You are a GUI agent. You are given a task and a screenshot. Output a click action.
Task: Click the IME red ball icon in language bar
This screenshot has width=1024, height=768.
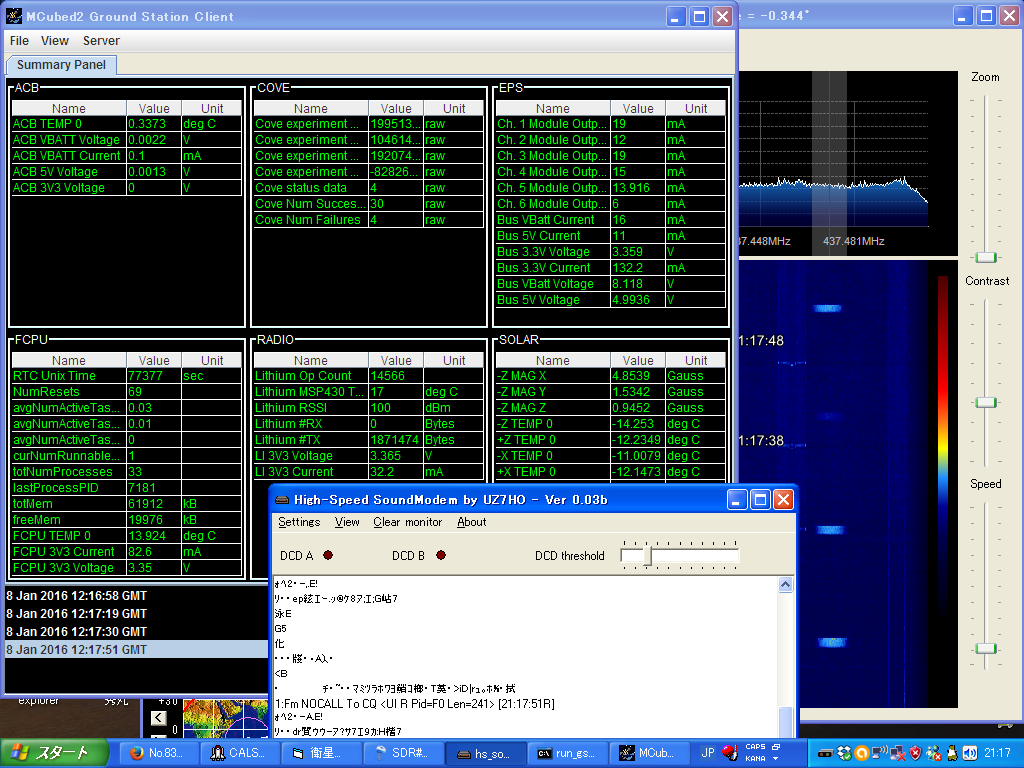(x=730, y=752)
